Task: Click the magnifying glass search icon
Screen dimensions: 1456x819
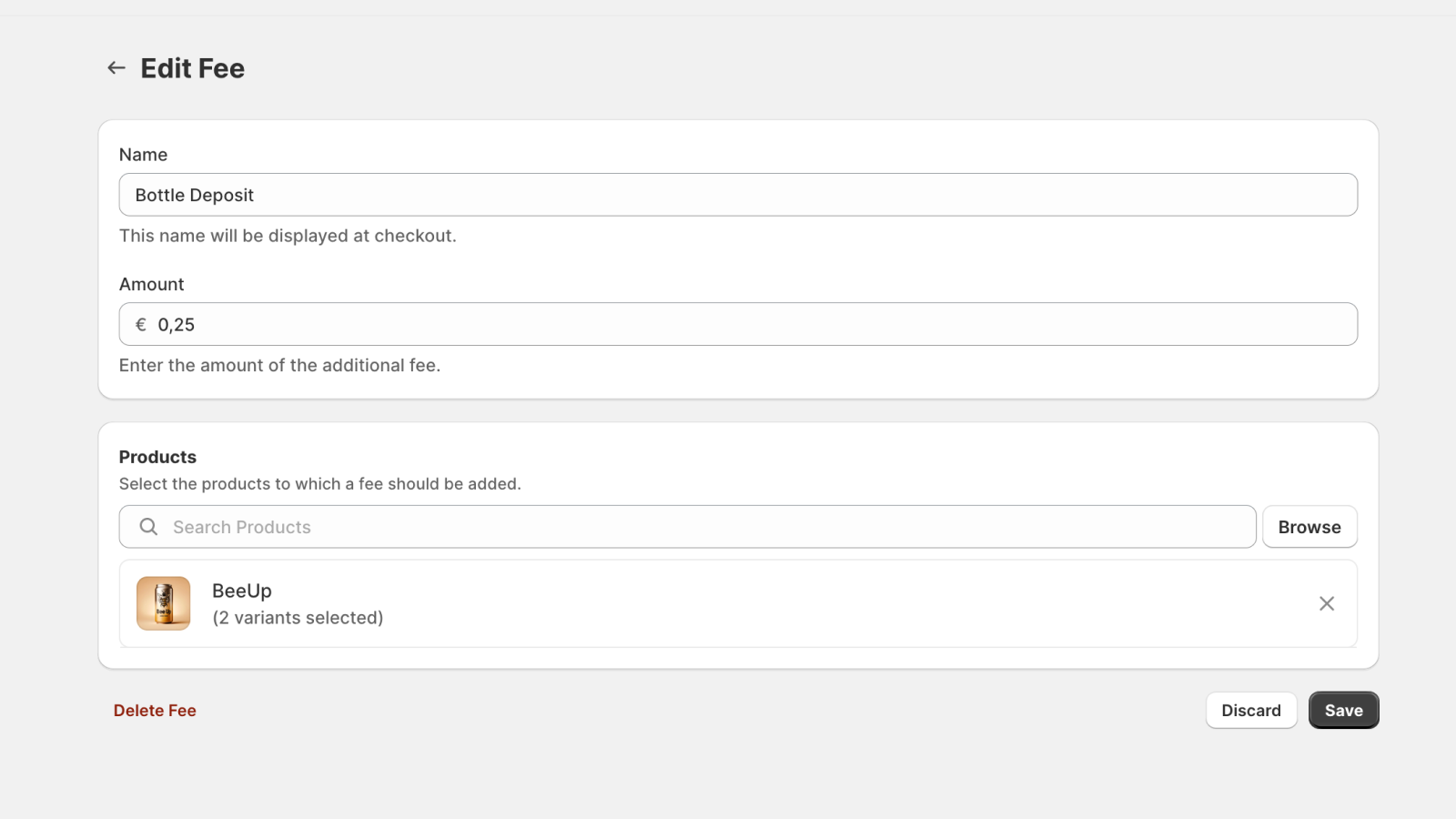Action: click(x=147, y=526)
